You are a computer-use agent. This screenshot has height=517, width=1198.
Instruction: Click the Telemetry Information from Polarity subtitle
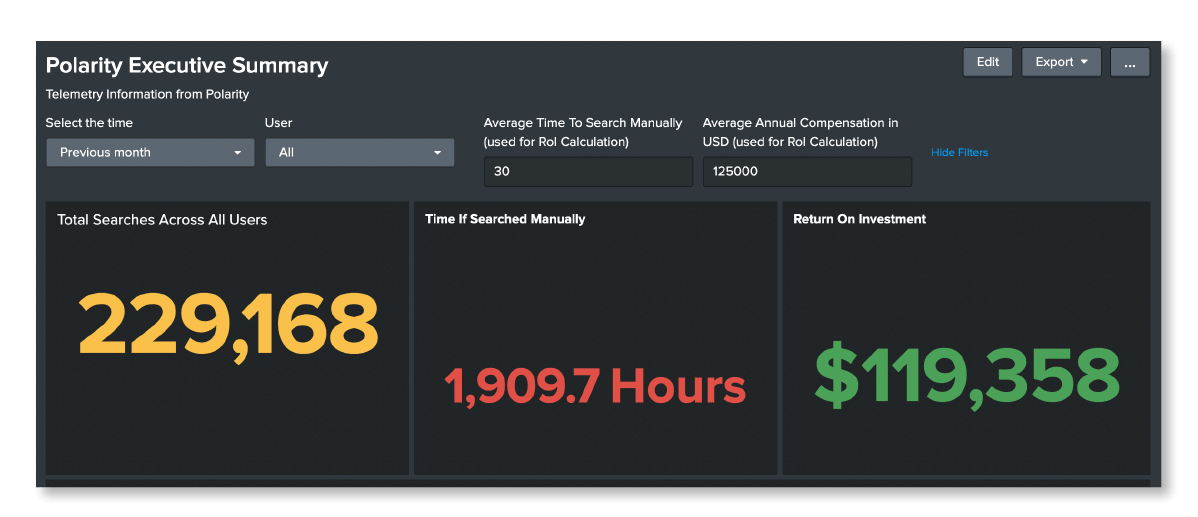(147, 95)
